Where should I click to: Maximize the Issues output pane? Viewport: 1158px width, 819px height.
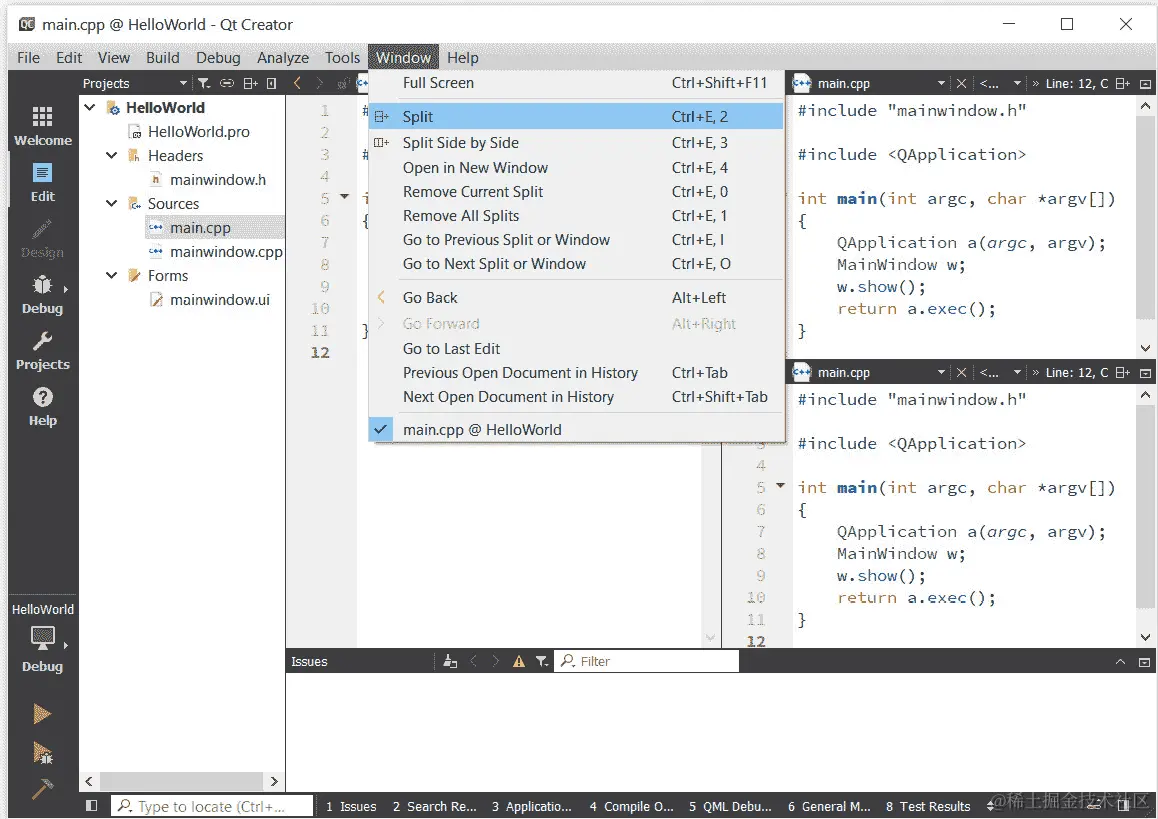1120,662
